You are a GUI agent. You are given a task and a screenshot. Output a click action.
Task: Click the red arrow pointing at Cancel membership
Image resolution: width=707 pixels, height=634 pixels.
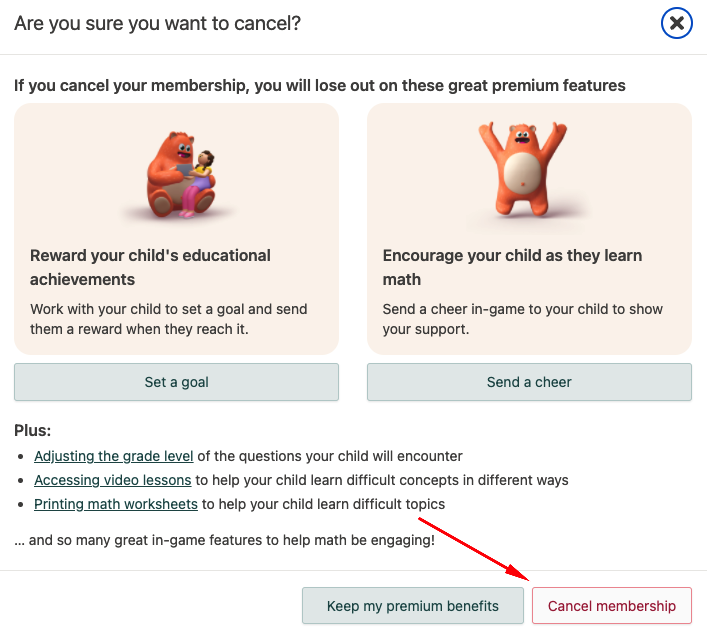pyautogui.click(x=473, y=549)
